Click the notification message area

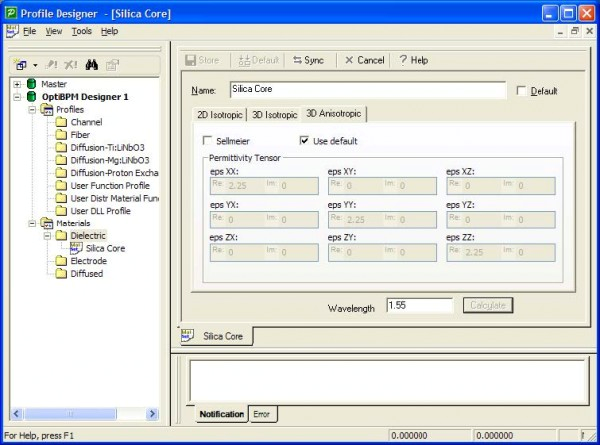(389, 380)
